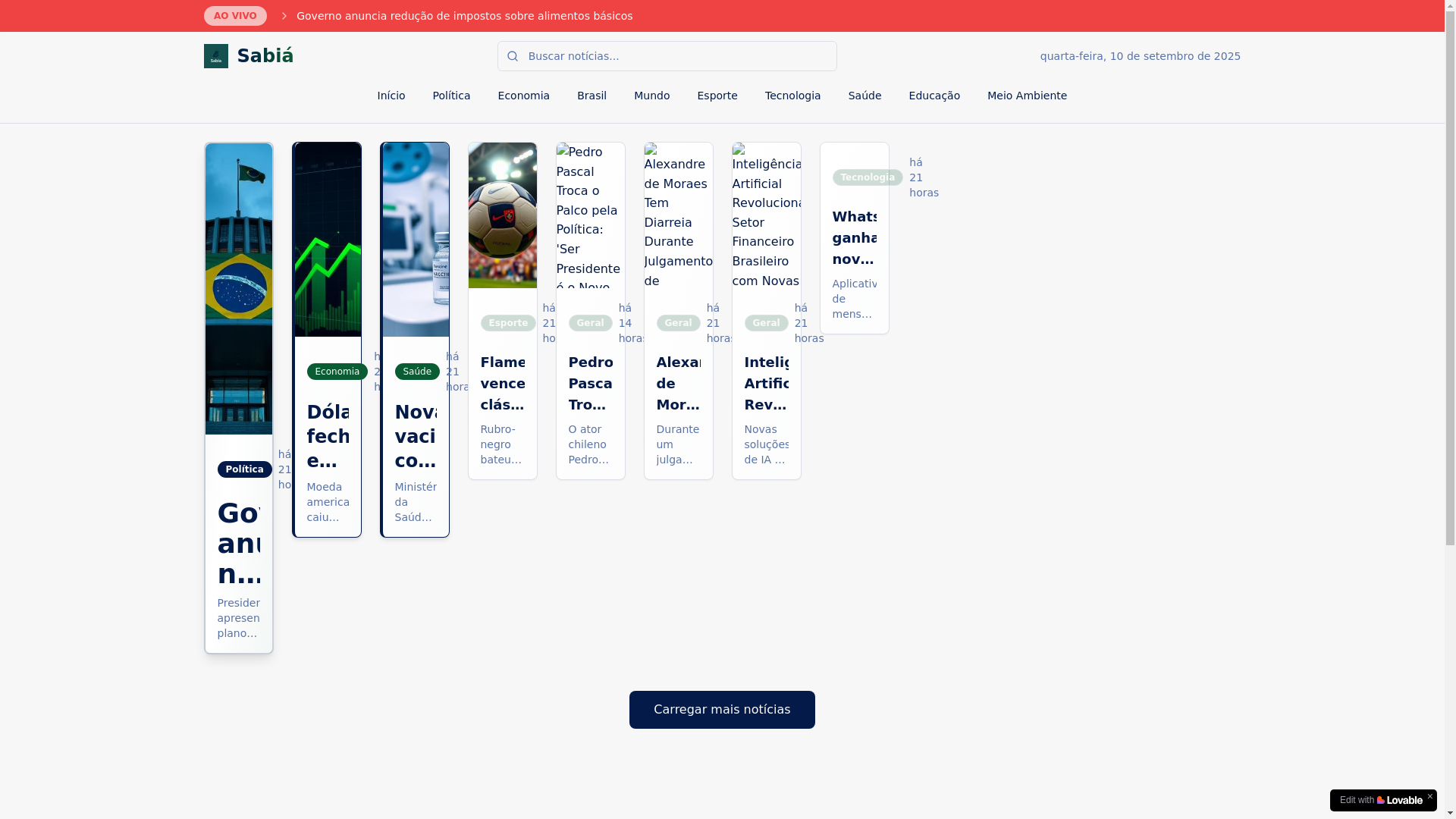Click the Tecnologia tag on WhatsApp card
1456x819 pixels.
point(868,177)
